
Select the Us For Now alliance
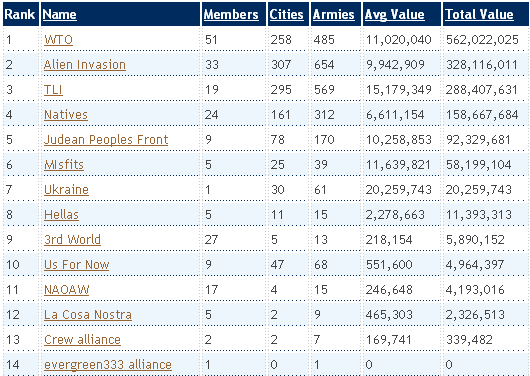77,265
